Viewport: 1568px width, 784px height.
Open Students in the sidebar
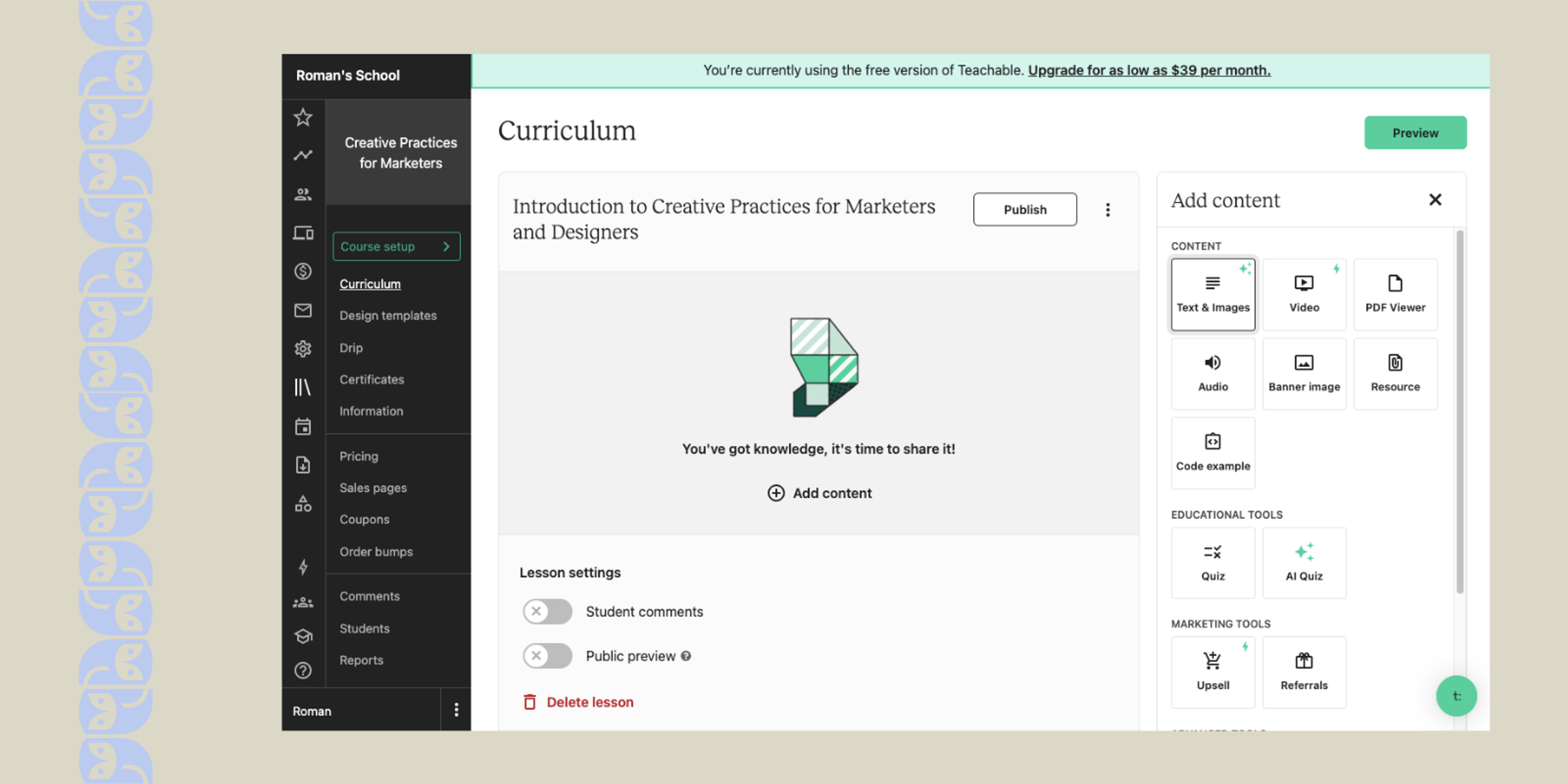pyautogui.click(x=364, y=628)
